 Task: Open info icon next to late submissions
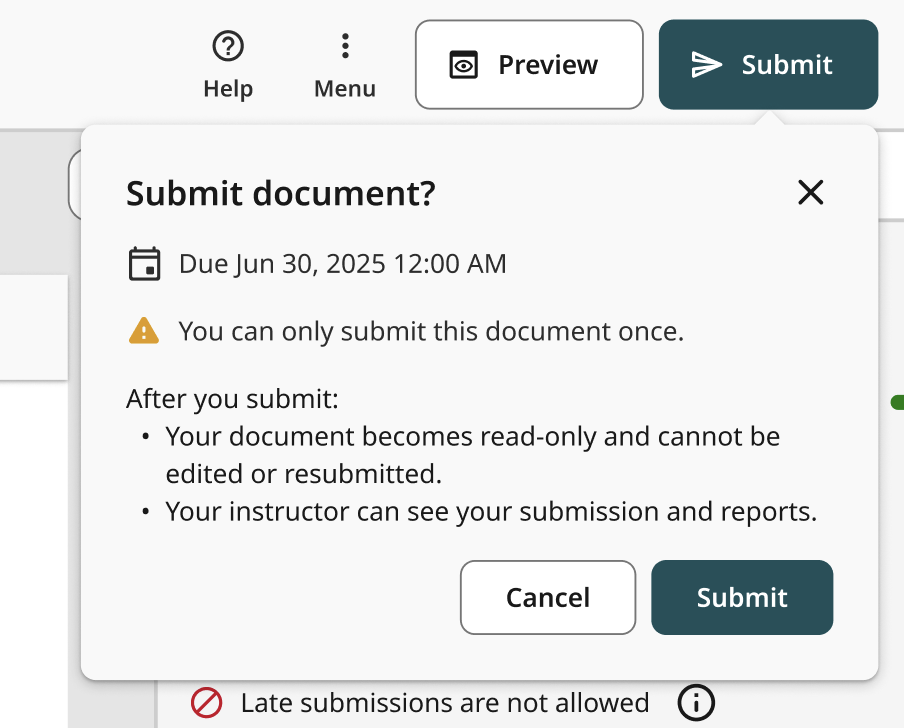pyautogui.click(x=696, y=703)
